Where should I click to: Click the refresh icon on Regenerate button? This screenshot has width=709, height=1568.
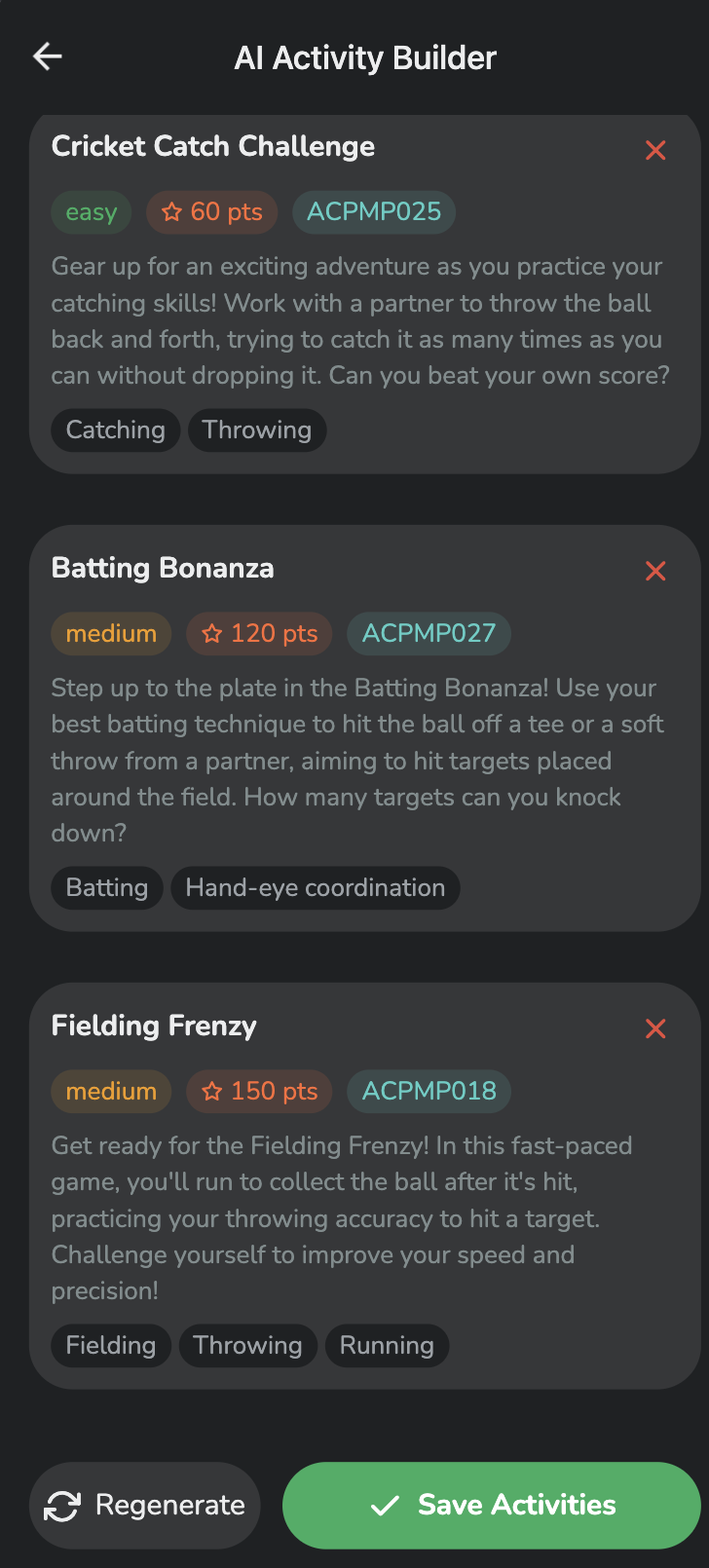click(60, 1505)
